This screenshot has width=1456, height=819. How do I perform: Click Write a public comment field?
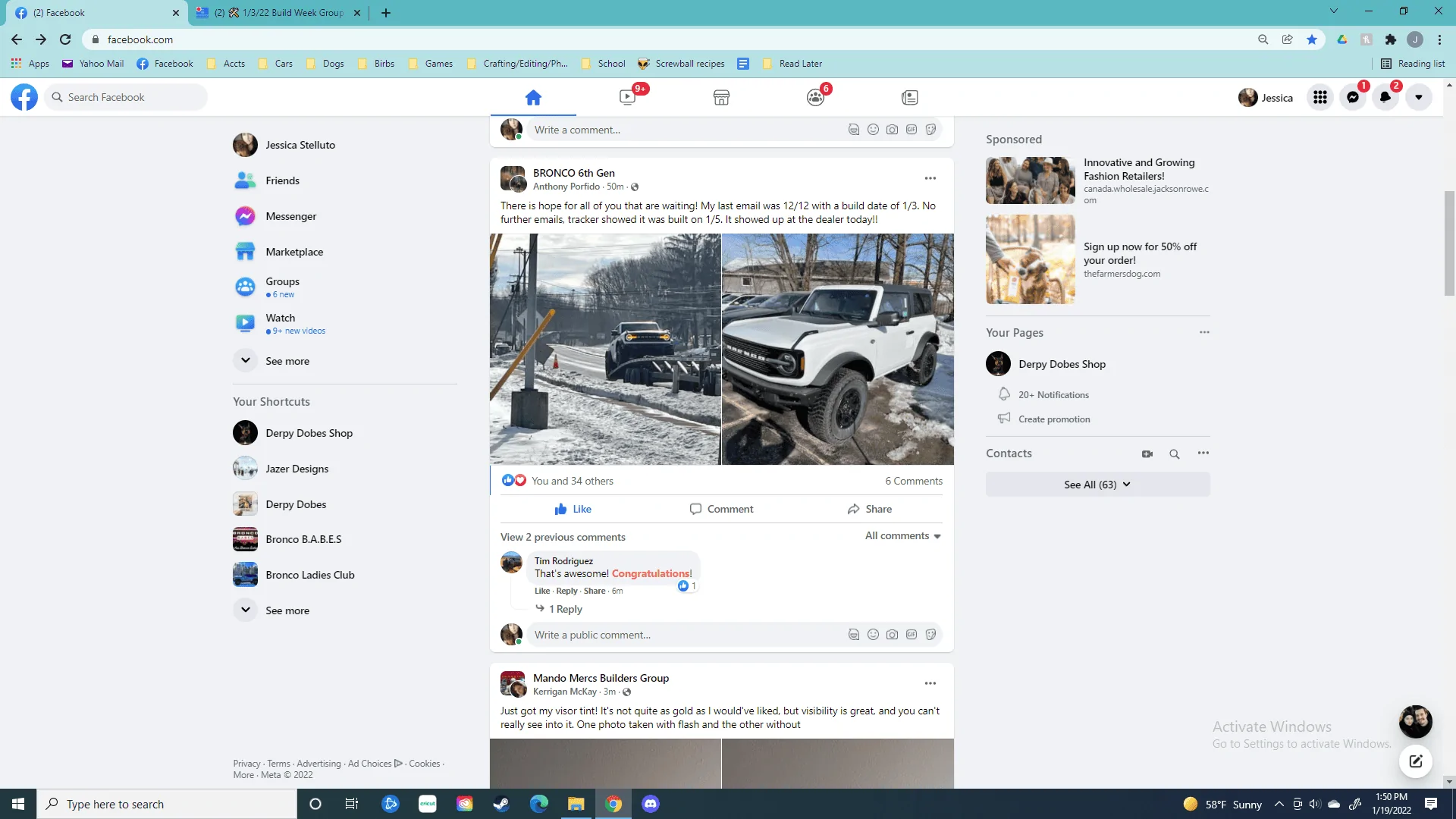[x=686, y=635]
